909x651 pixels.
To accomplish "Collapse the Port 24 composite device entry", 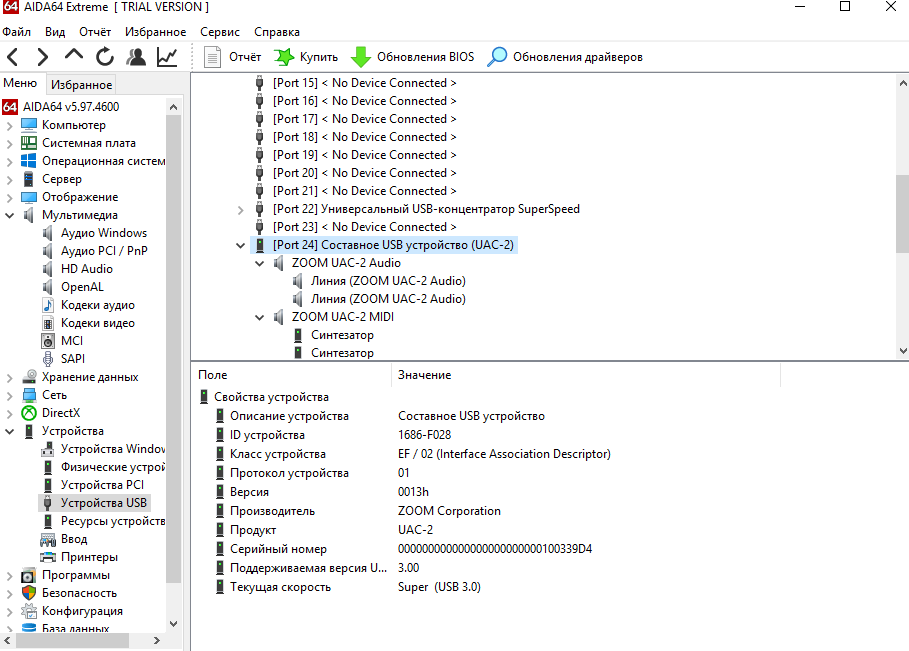I will pos(241,246).
